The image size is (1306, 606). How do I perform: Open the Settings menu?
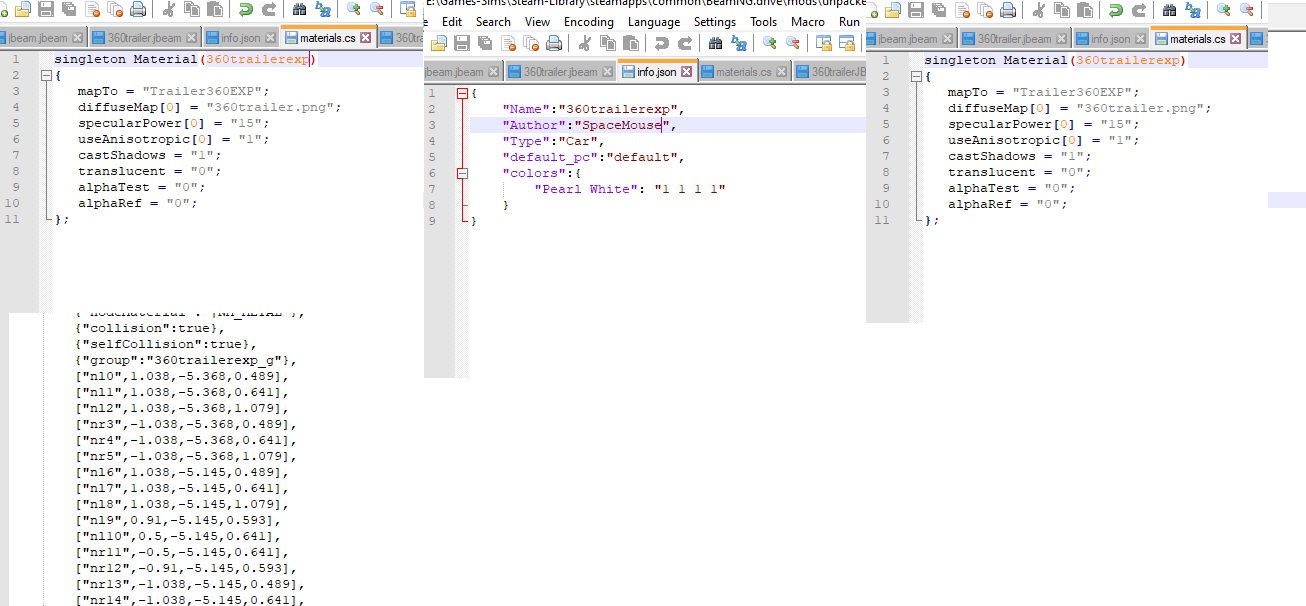pyautogui.click(x=715, y=21)
